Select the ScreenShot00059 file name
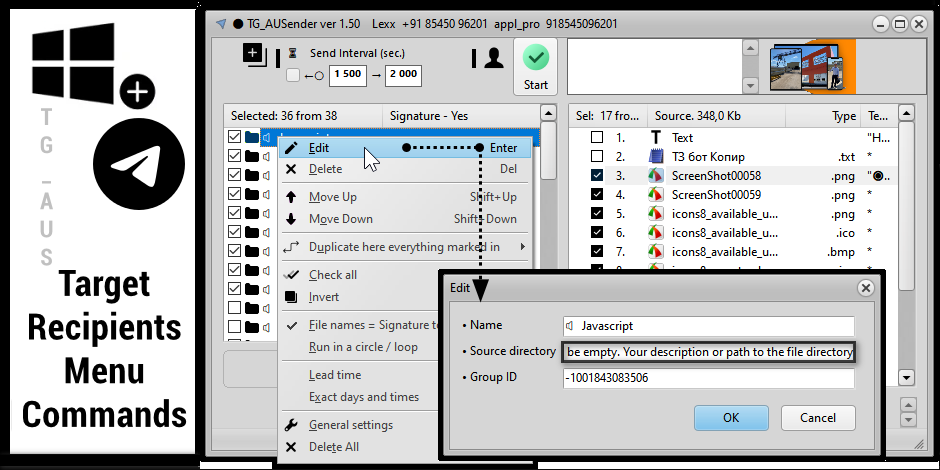The height and width of the screenshot is (470, 940). 716,195
